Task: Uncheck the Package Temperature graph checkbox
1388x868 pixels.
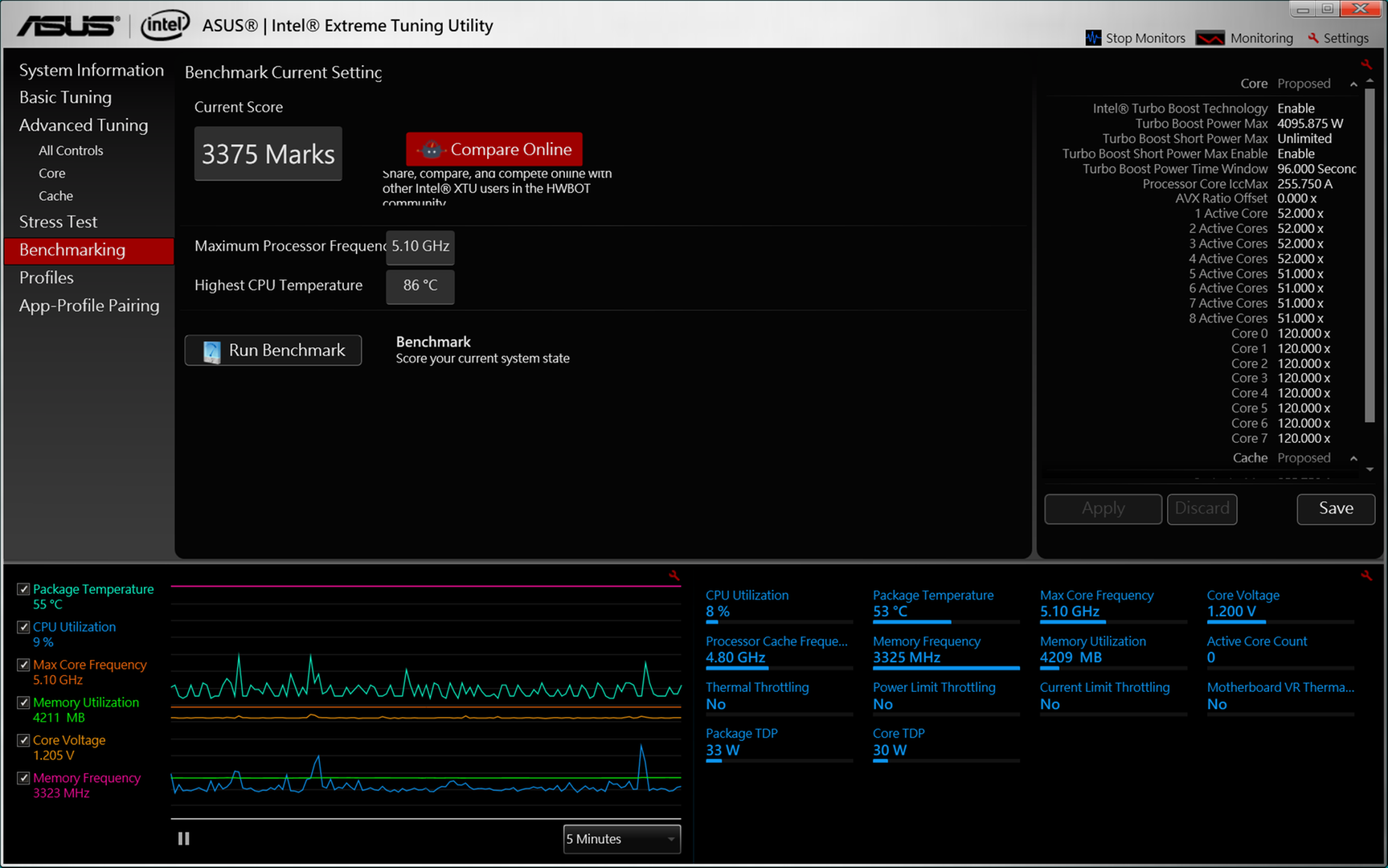Action: point(23,589)
